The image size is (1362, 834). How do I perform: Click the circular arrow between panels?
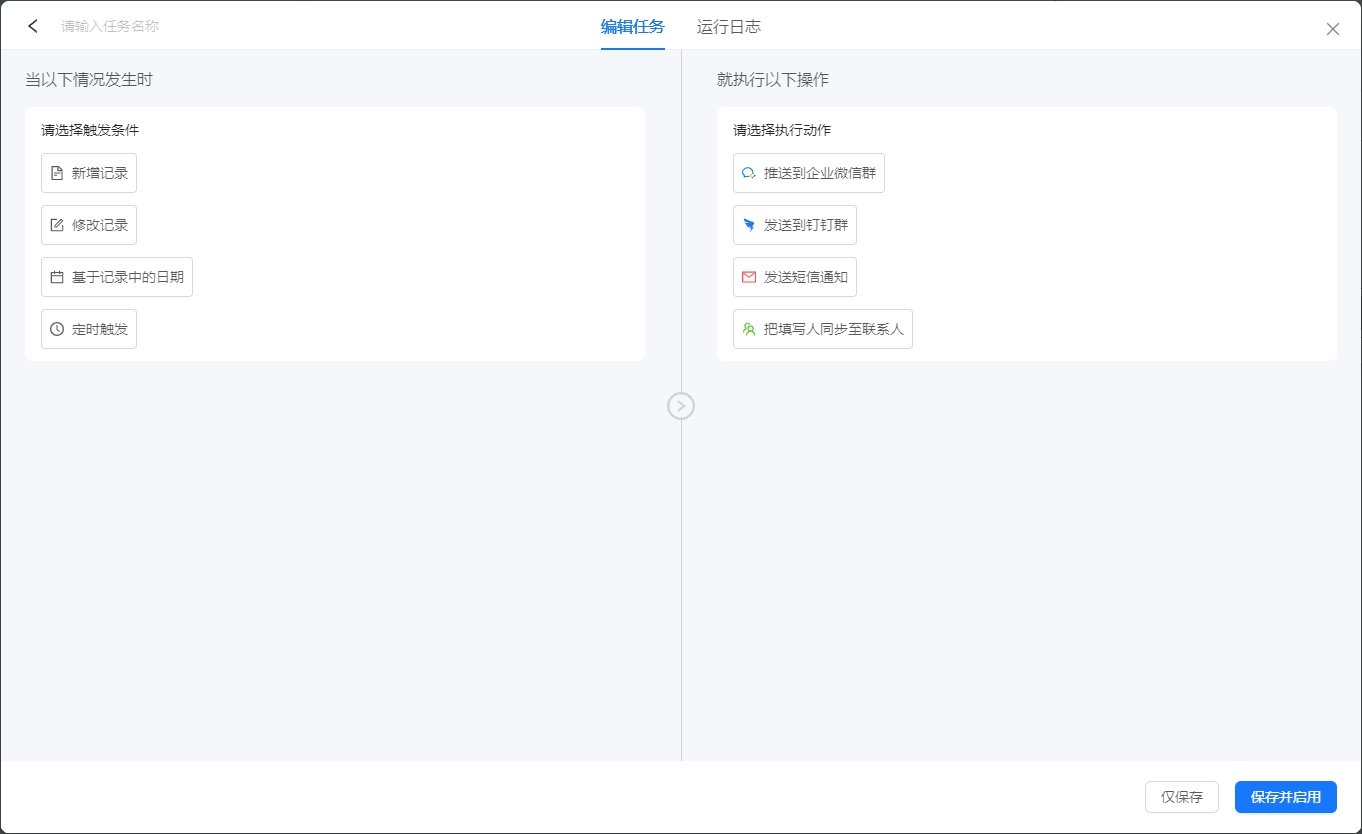pos(681,405)
